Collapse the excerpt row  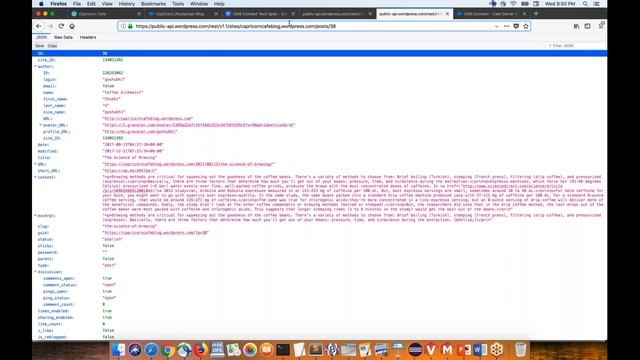pos(35,216)
